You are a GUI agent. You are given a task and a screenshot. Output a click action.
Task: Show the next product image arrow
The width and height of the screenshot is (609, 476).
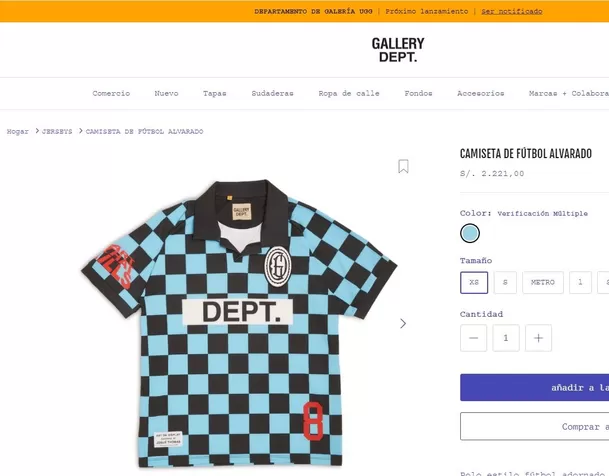(x=403, y=323)
